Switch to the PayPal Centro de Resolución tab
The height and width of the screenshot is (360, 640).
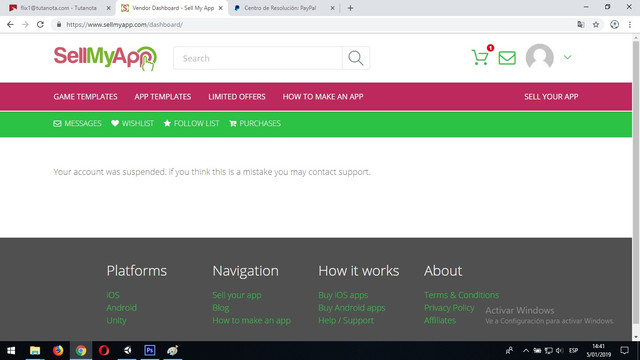pos(280,8)
